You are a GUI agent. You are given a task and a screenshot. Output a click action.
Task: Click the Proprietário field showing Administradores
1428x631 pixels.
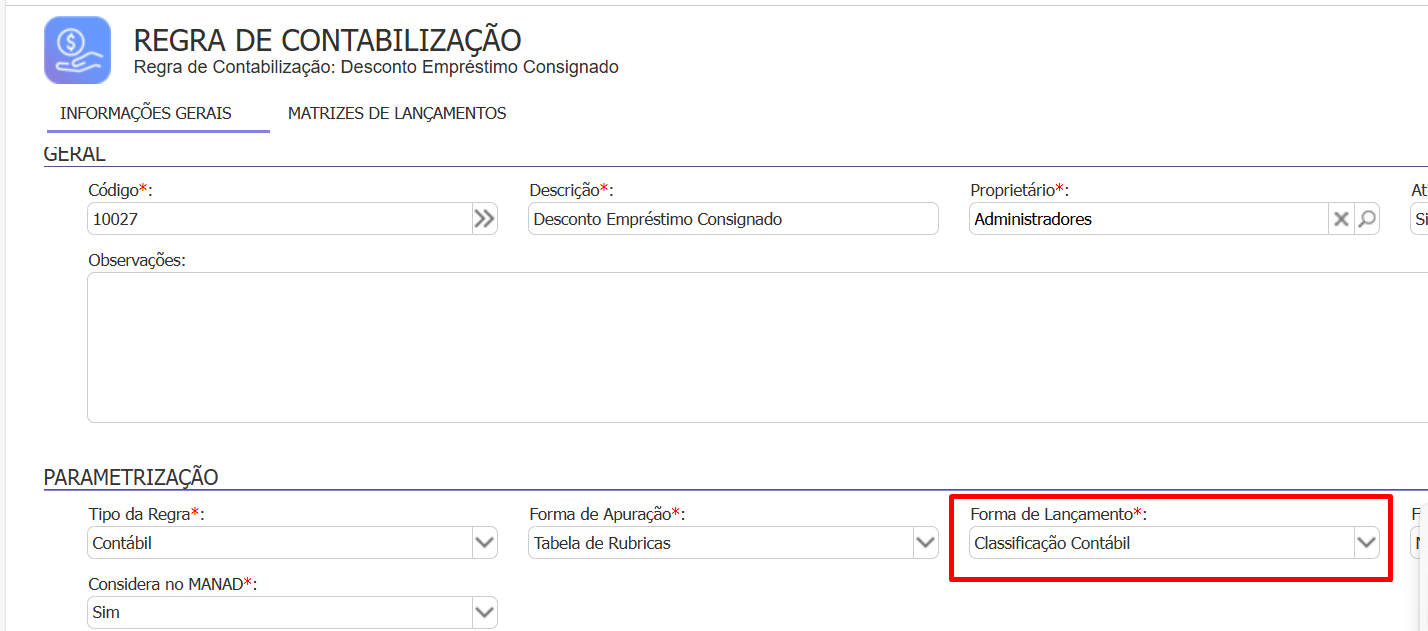click(1146, 219)
